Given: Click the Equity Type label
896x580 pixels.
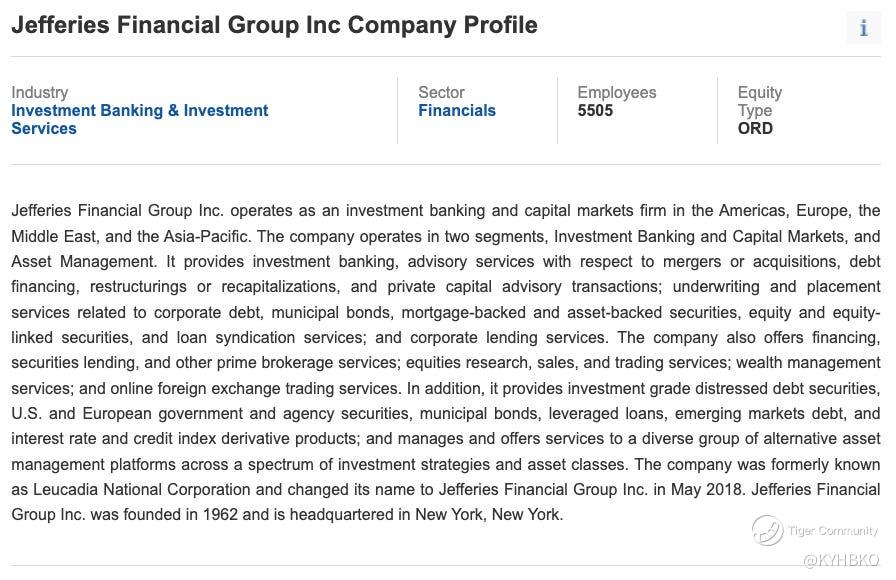Looking at the screenshot, I should [x=759, y=101].
